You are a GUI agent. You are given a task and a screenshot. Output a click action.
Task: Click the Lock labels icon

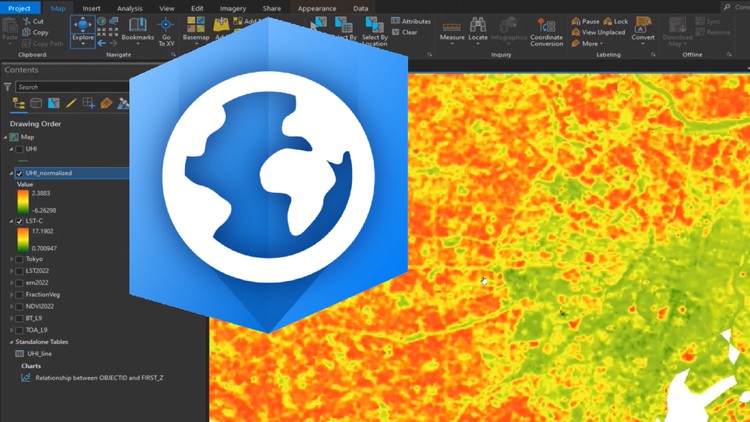607,22
